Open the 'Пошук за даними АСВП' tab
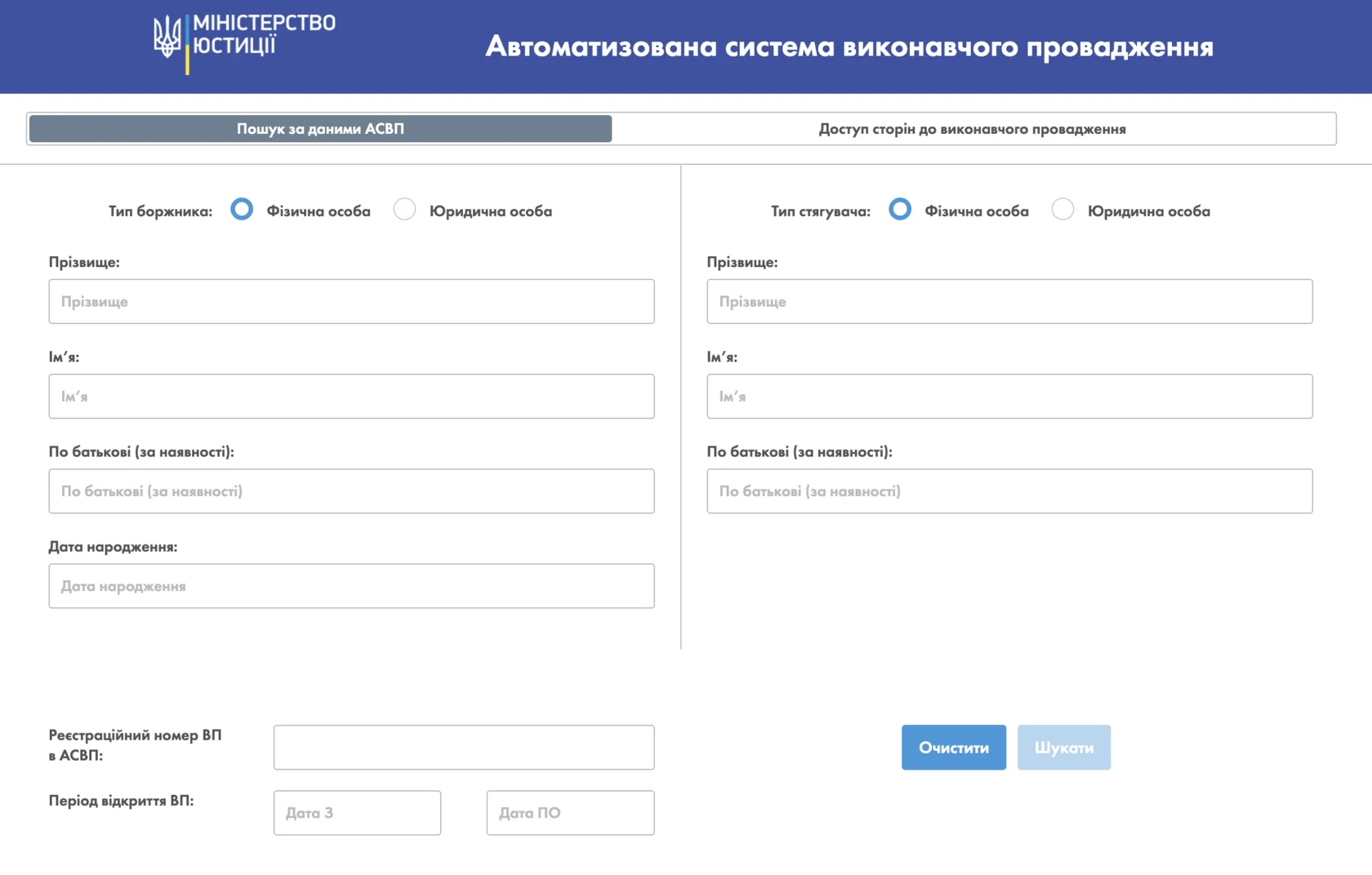 (320, 129)
